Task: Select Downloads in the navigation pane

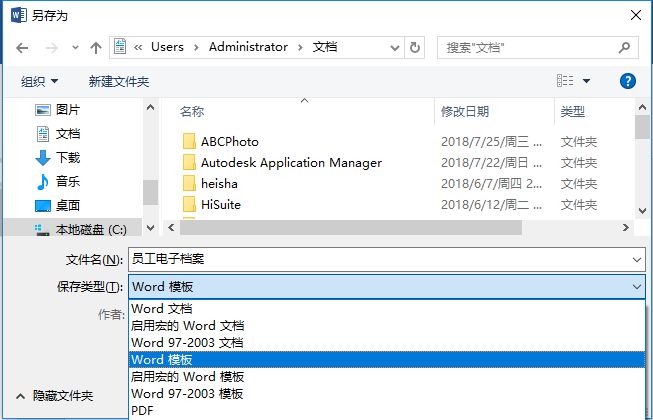Action: point(67,157)
